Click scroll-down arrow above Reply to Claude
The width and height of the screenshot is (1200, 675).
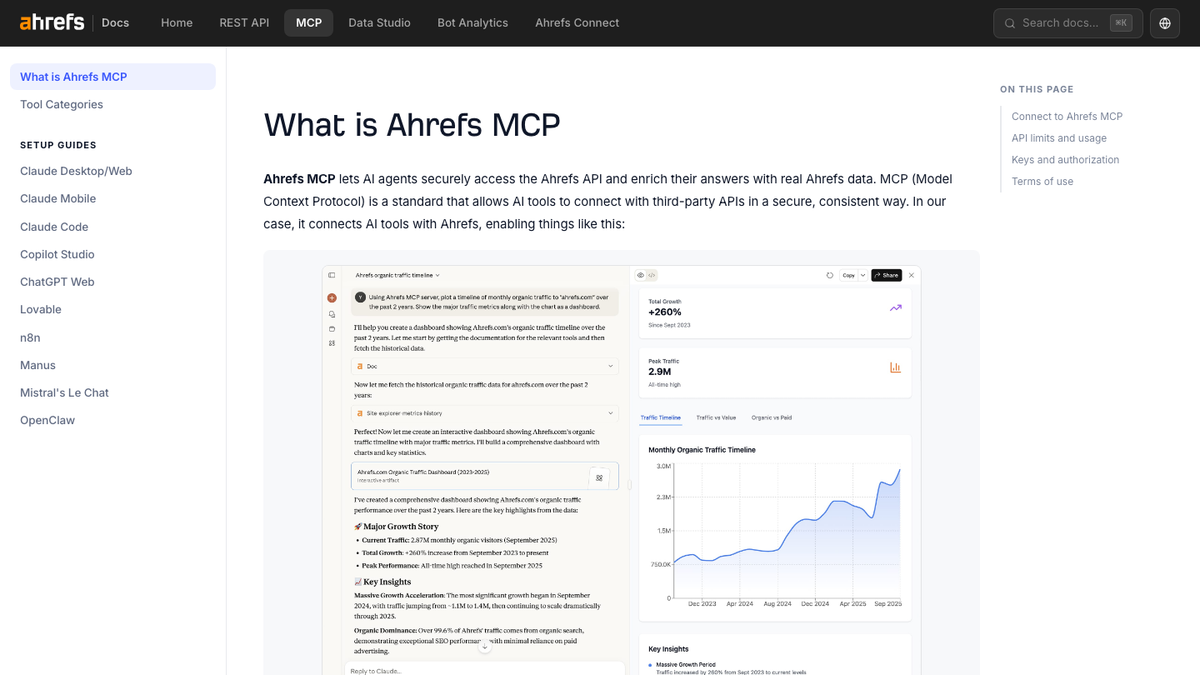485,647
